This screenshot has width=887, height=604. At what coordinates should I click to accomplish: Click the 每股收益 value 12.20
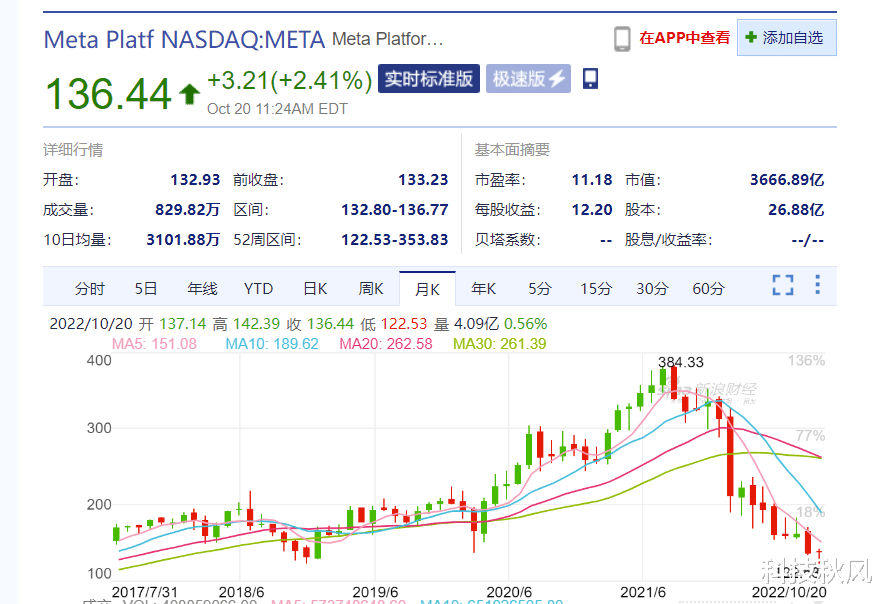coord(592,210)
